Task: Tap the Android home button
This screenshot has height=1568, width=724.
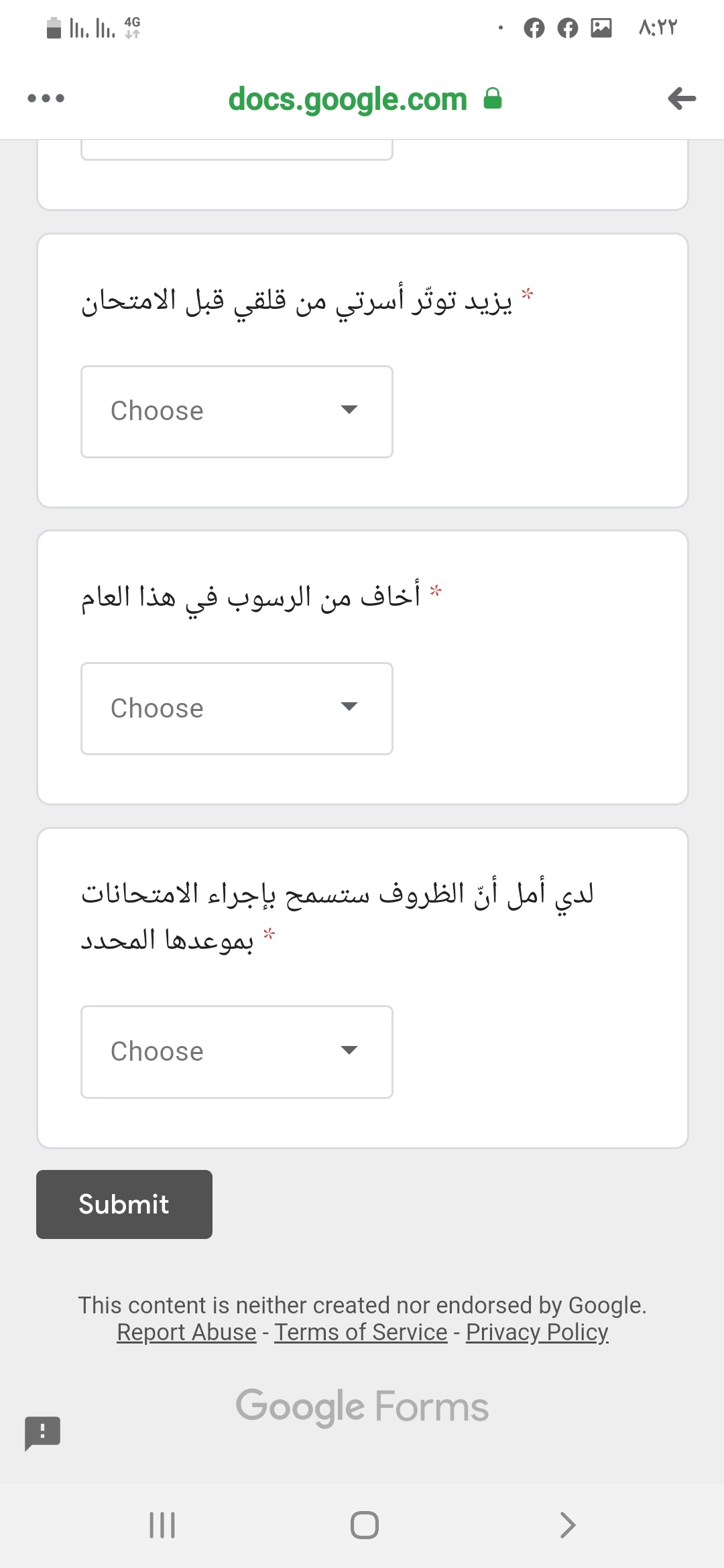Action: pos(365,1525)
